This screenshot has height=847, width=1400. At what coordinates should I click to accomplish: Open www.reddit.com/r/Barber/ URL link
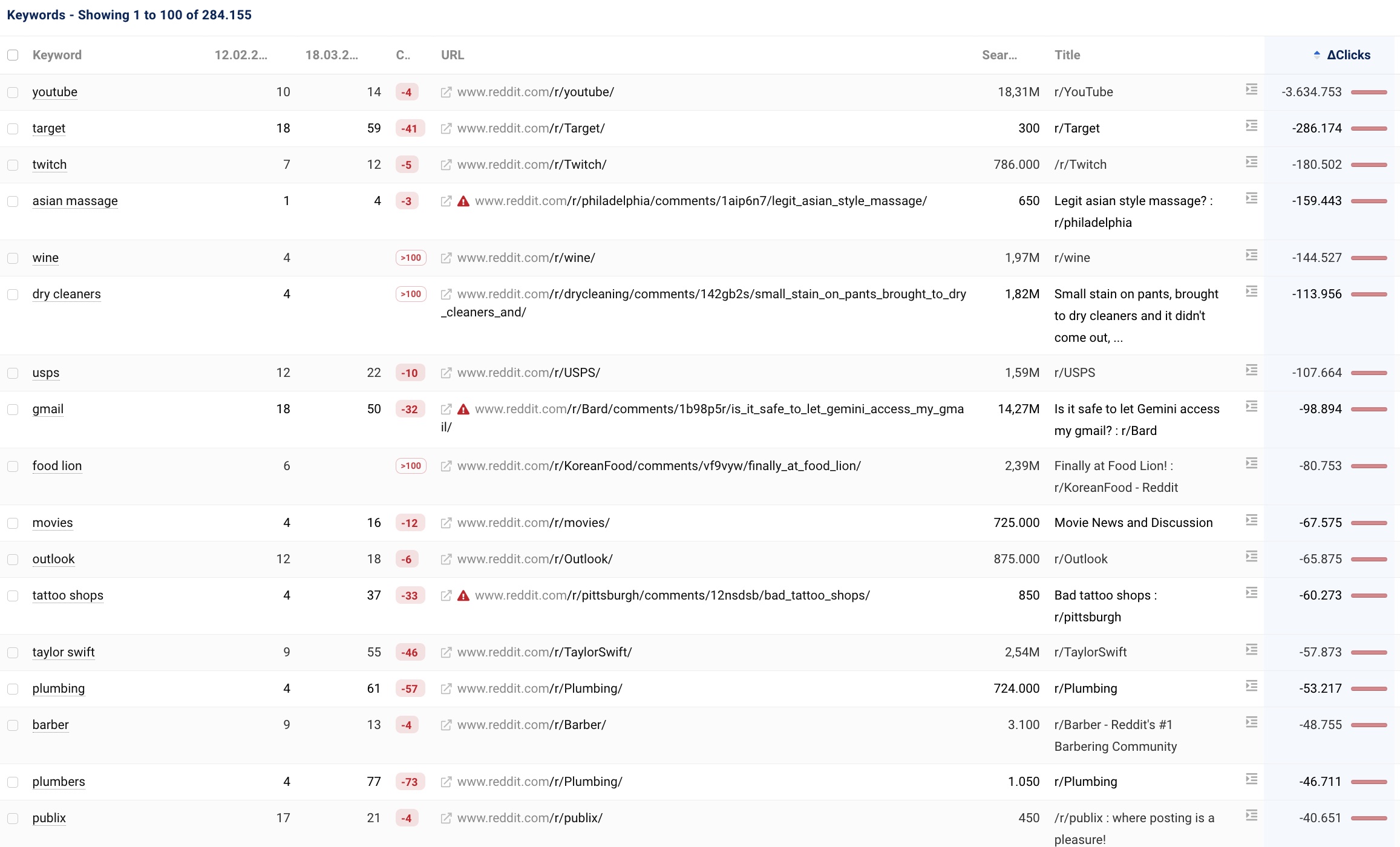click(x=531, y=725)
